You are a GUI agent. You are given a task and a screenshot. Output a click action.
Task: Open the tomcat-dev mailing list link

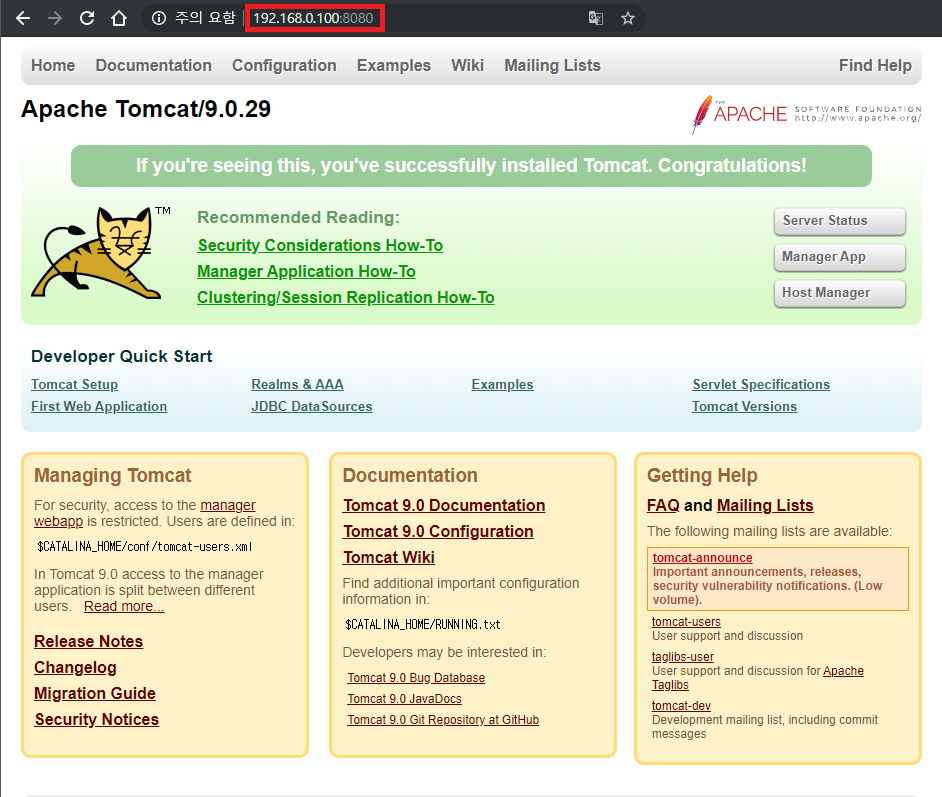tap(681, 706)
